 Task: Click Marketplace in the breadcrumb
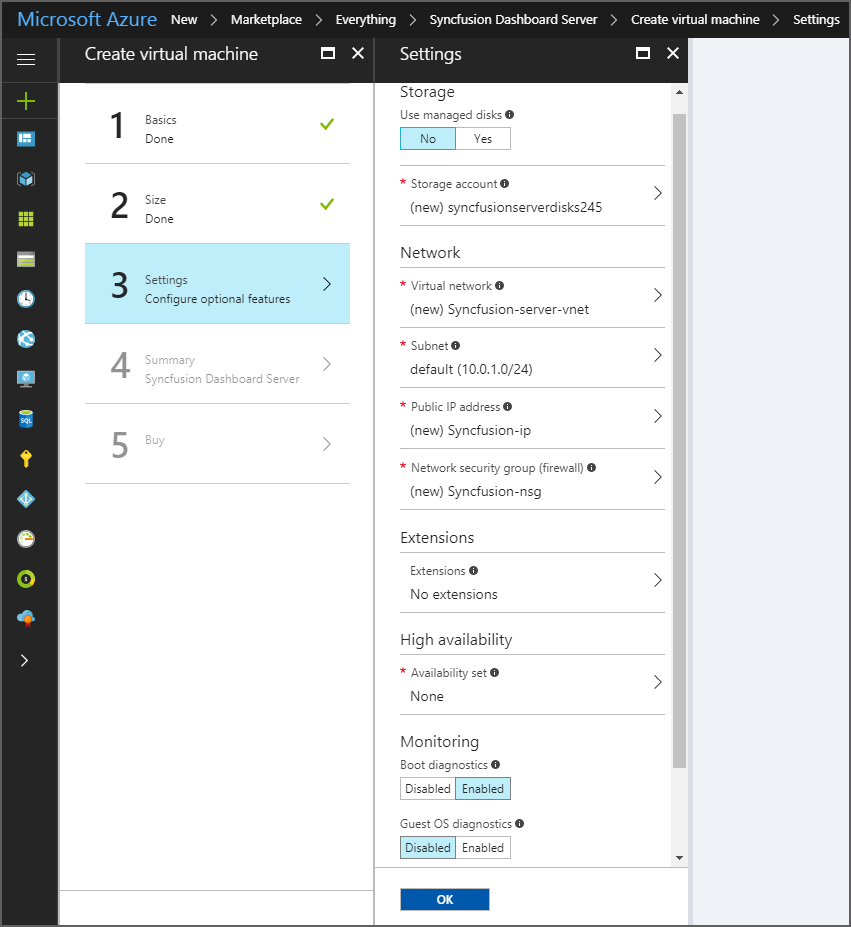tap(266, 20)
